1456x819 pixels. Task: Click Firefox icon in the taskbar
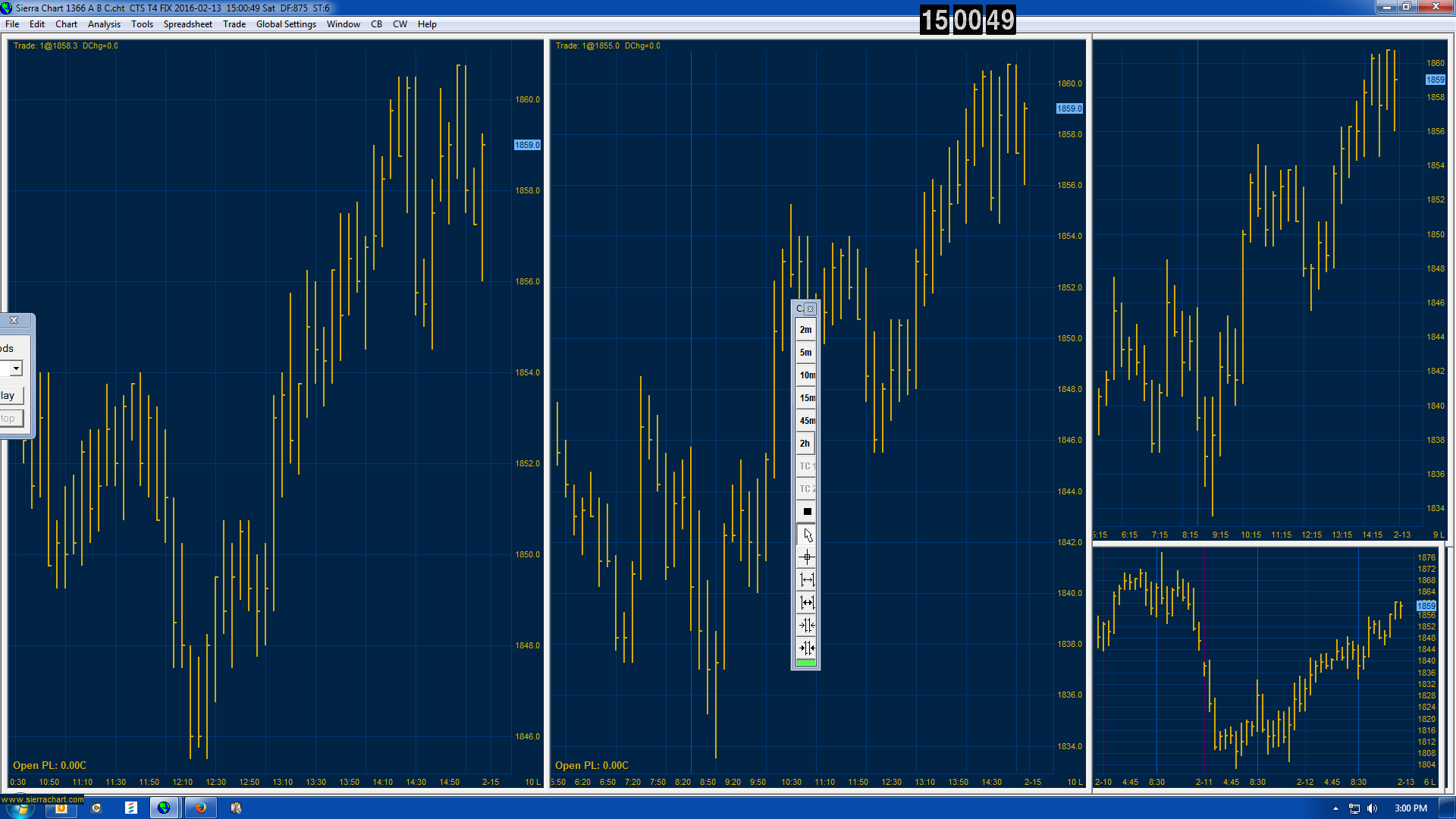coord(201,808)
